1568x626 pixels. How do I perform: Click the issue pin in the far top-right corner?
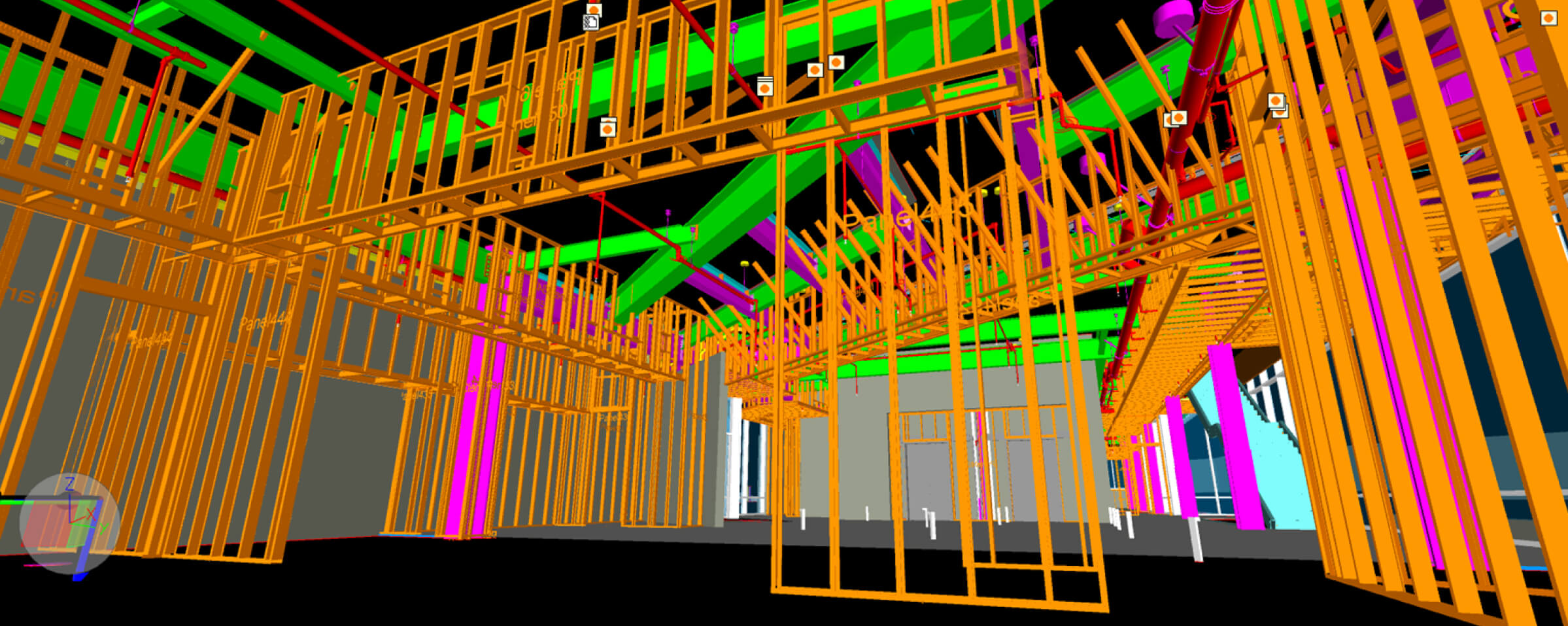1548,18
